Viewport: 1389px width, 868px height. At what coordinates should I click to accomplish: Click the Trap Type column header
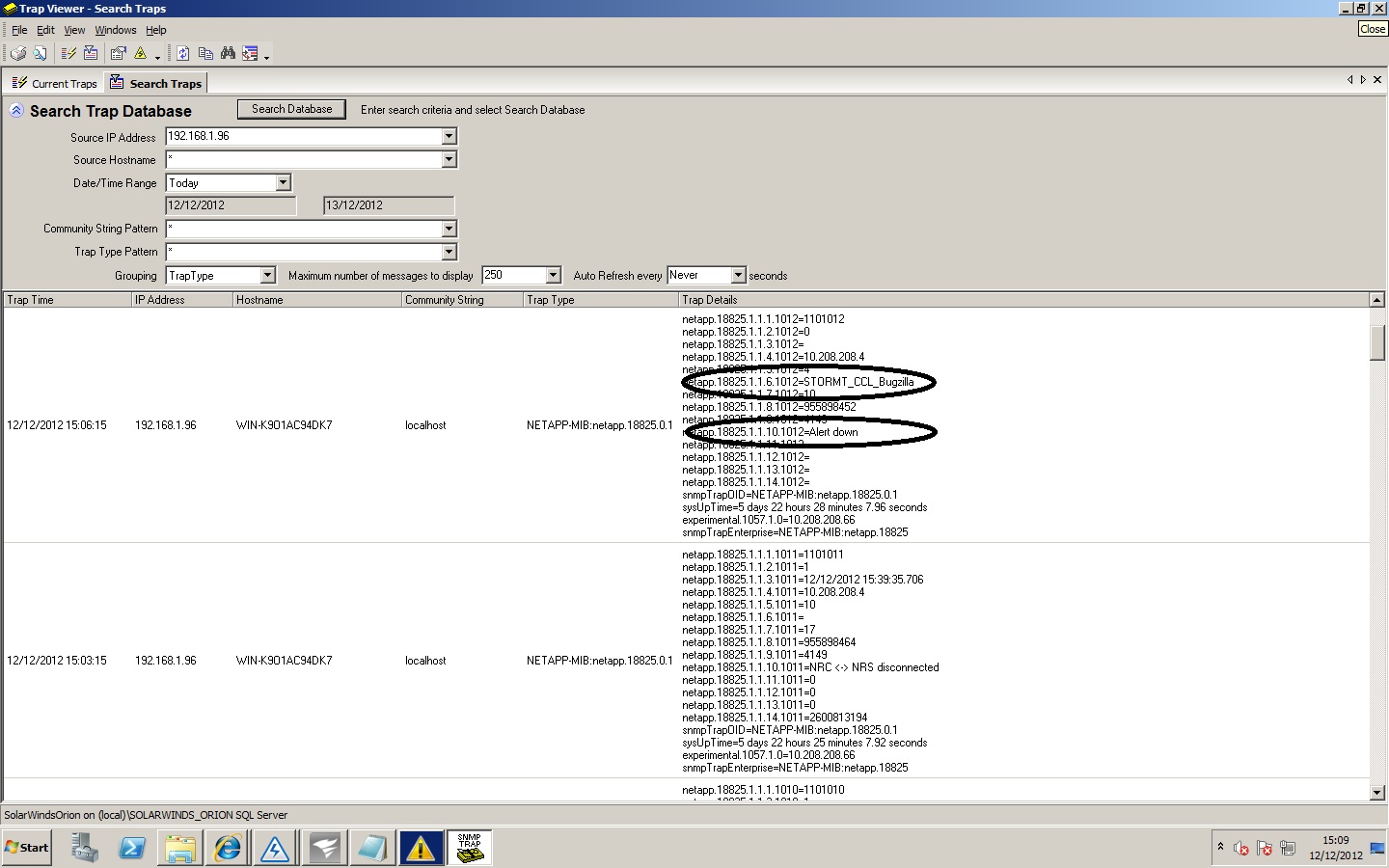point(601,300)
